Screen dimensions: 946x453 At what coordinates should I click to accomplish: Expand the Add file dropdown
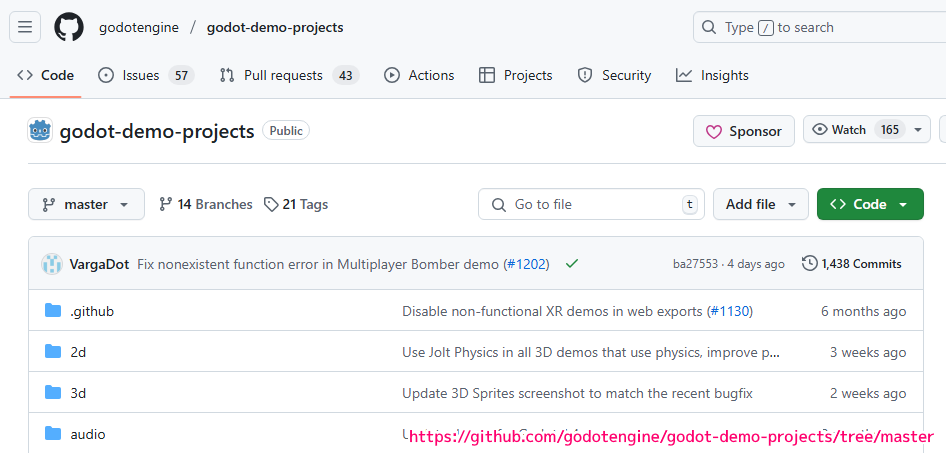[761, 204]
